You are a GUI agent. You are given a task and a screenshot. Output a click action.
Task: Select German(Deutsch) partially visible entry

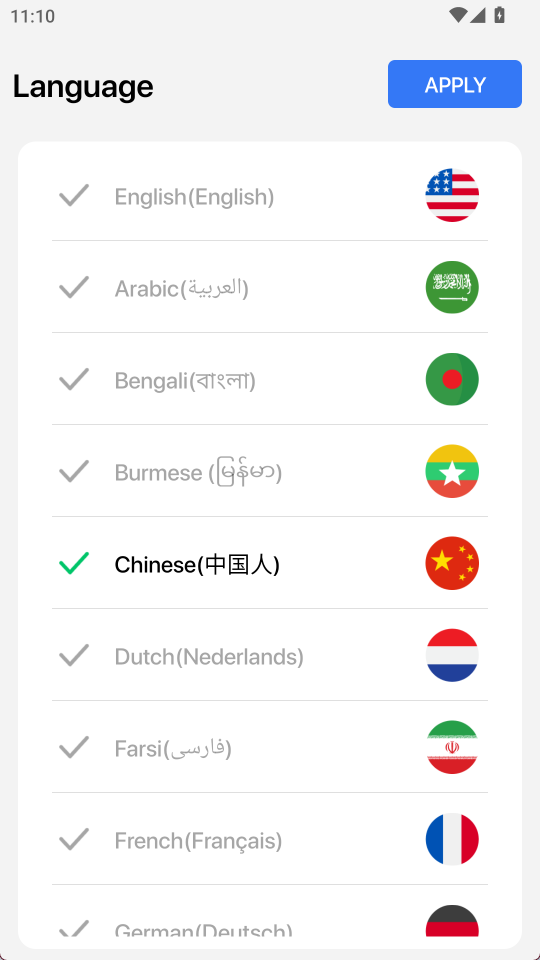coord(203,929)
